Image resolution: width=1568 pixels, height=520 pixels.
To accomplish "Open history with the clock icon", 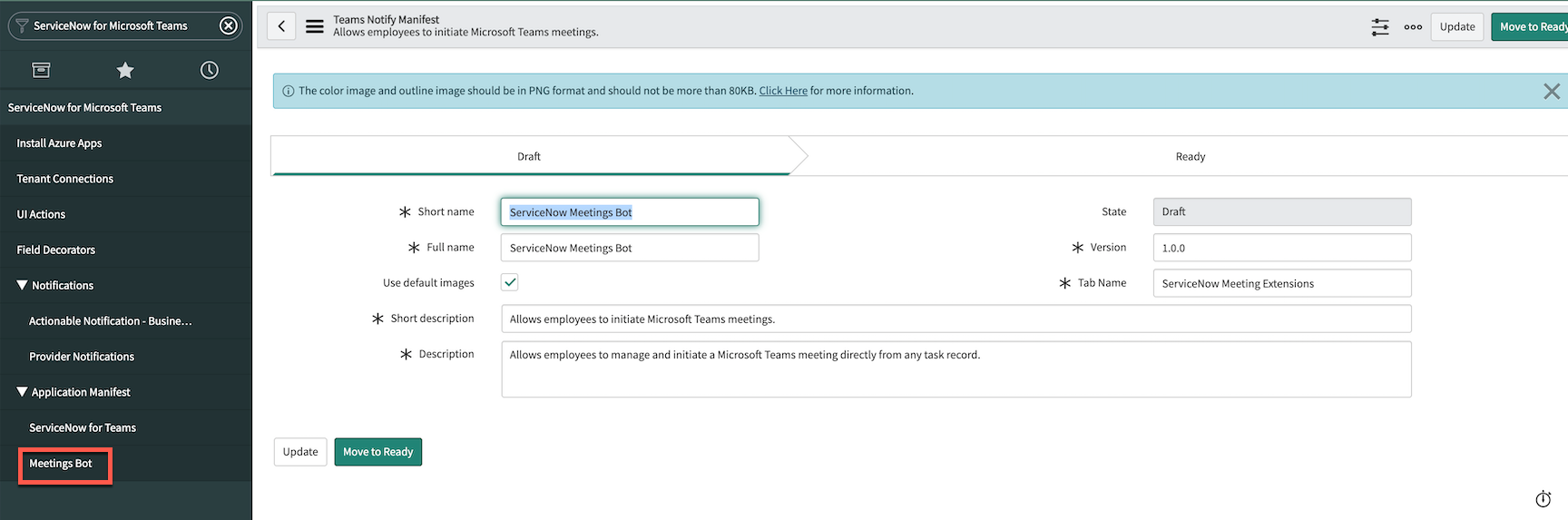I will (x=210, y=70).
